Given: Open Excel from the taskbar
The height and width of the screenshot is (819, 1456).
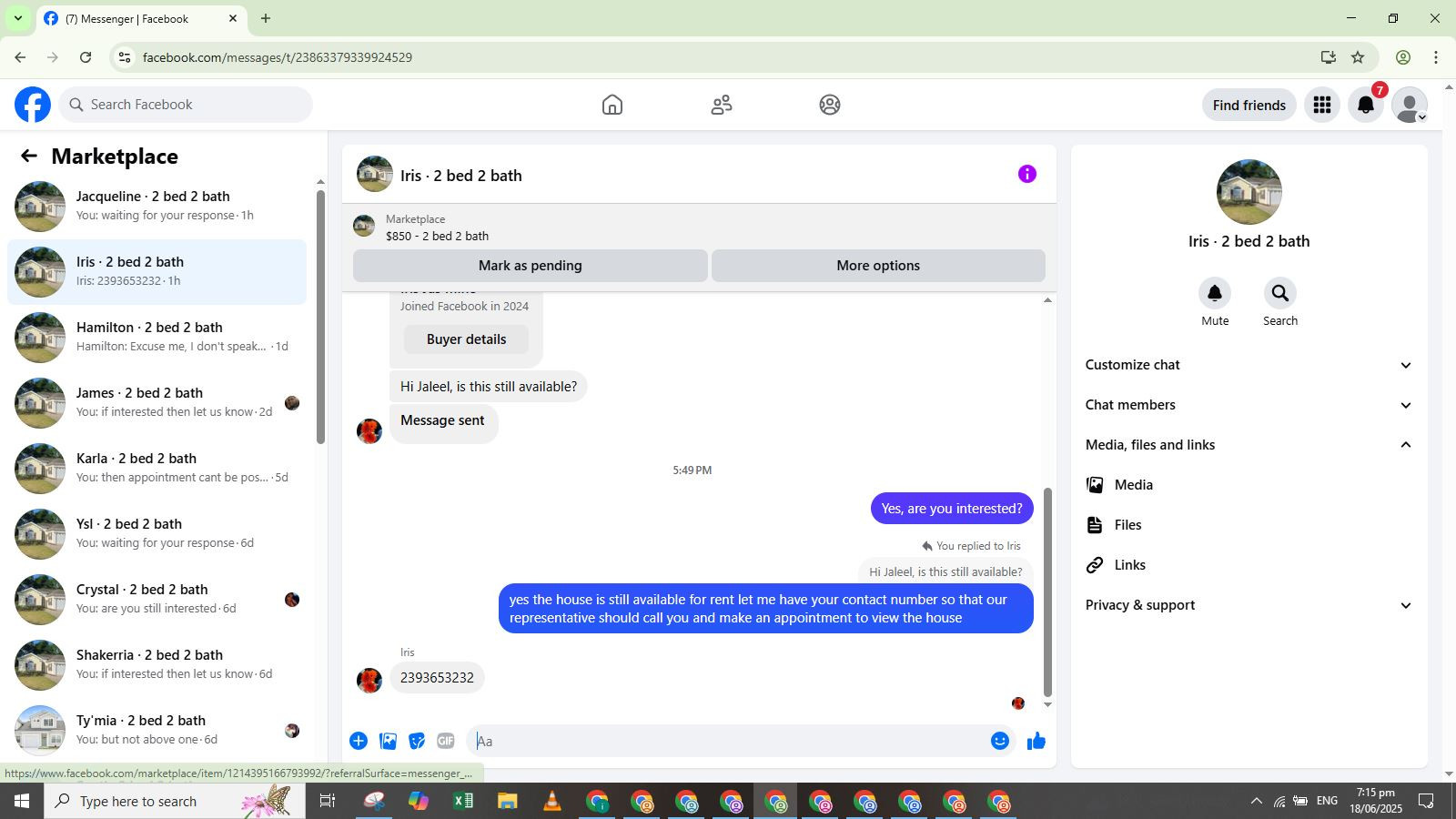Looking at the screenshot, I should click(x=462, y=801).
